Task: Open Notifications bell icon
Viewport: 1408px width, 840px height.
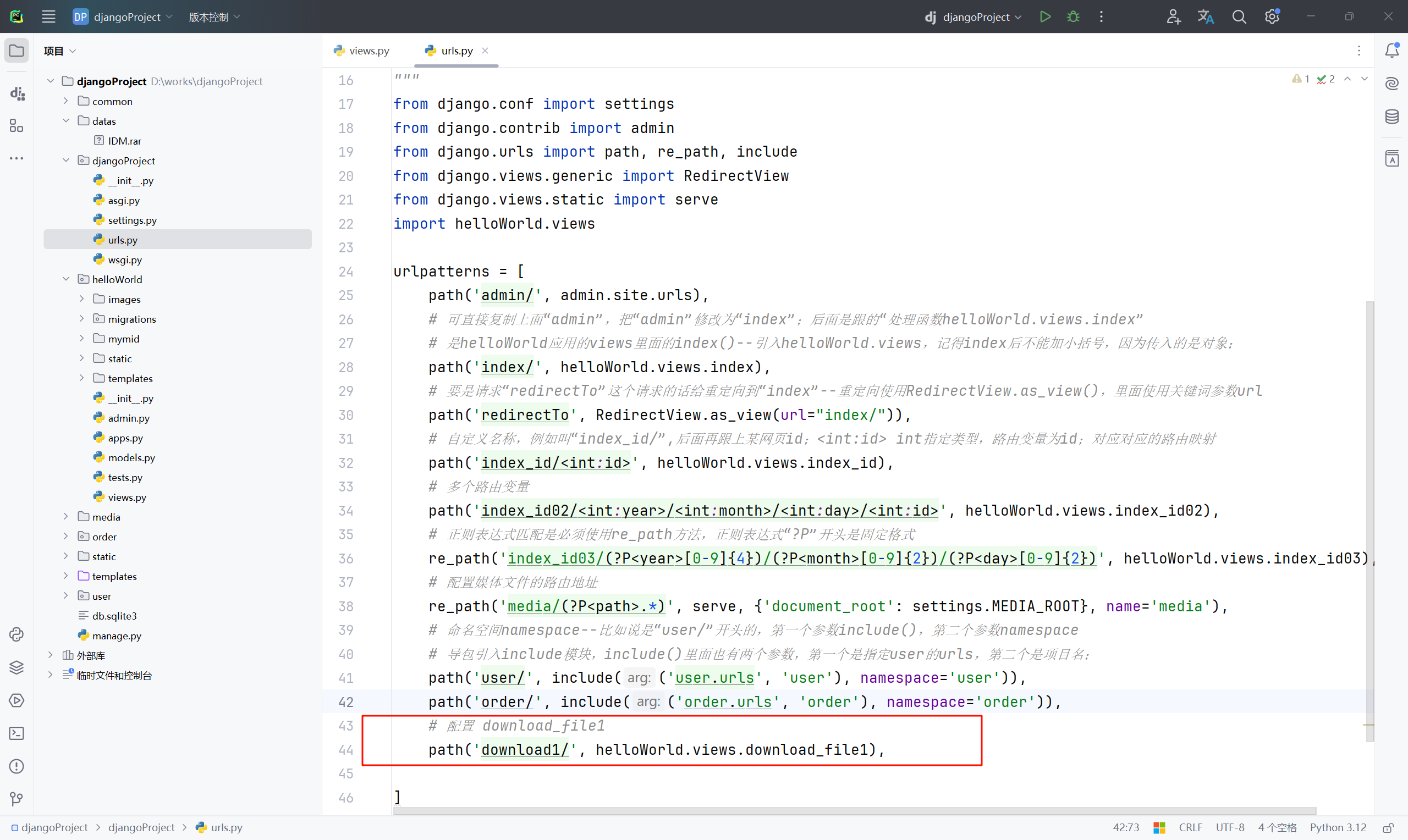Action: (1392, 51)
